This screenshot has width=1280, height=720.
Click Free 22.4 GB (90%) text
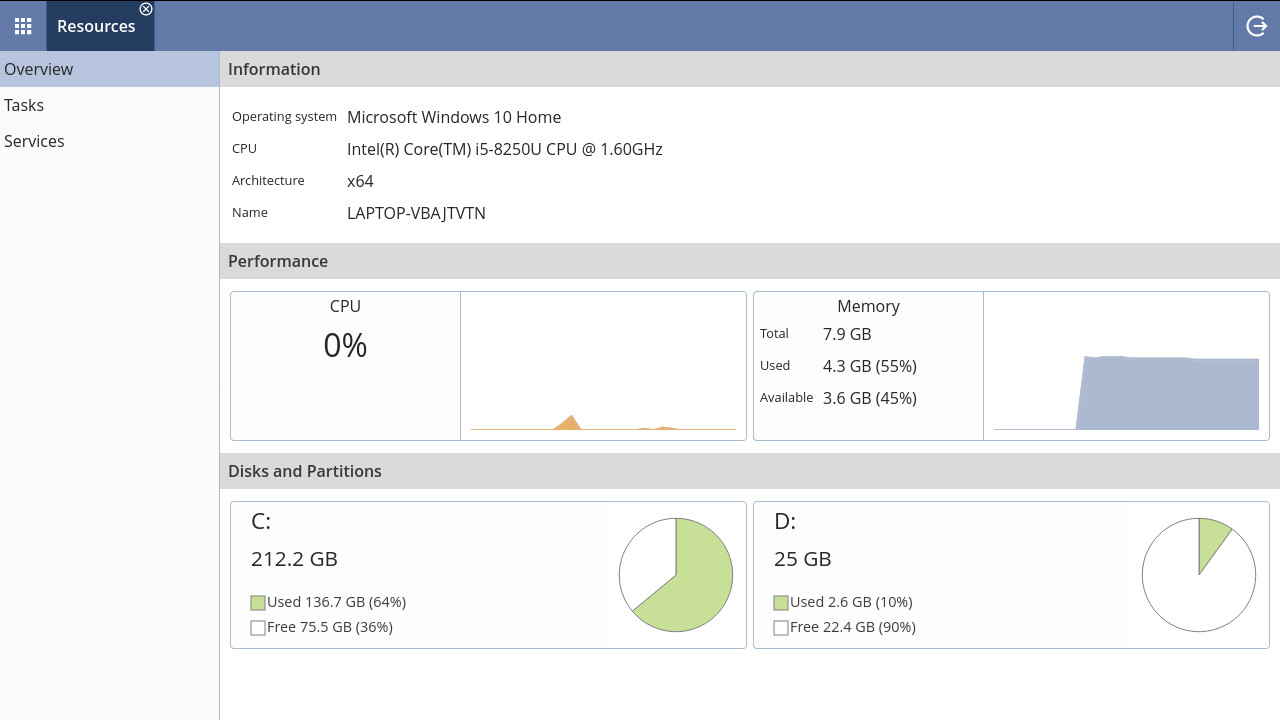tap(853, 627)
